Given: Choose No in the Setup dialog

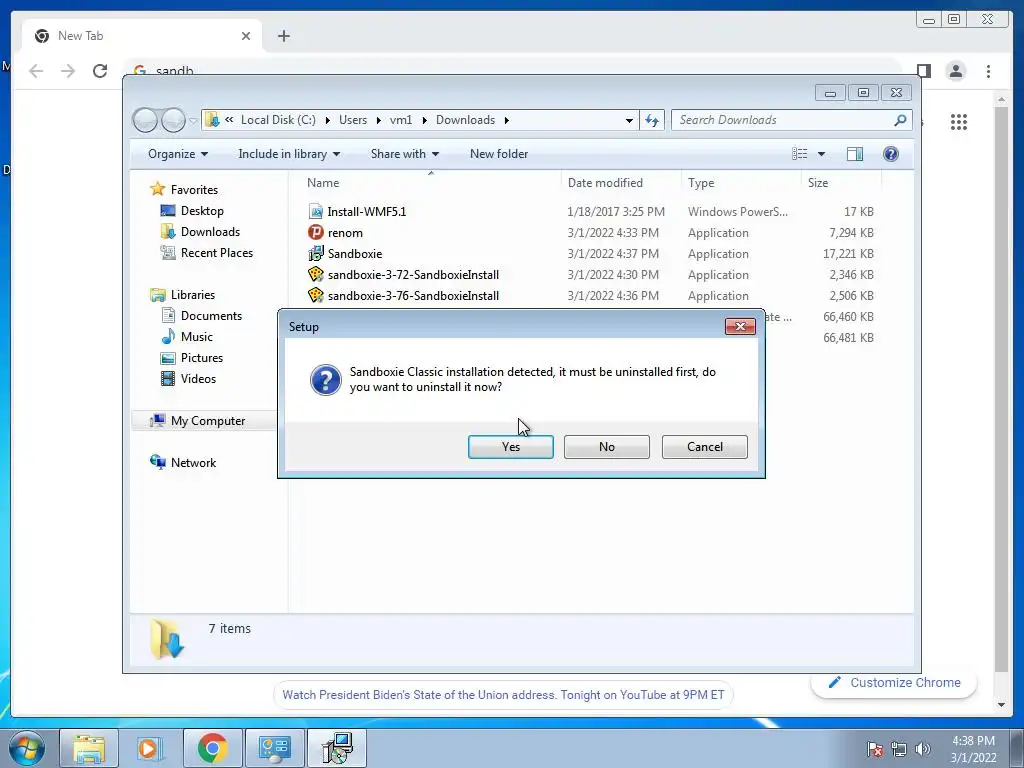Looking at the screenshot, I should (606, 447).
